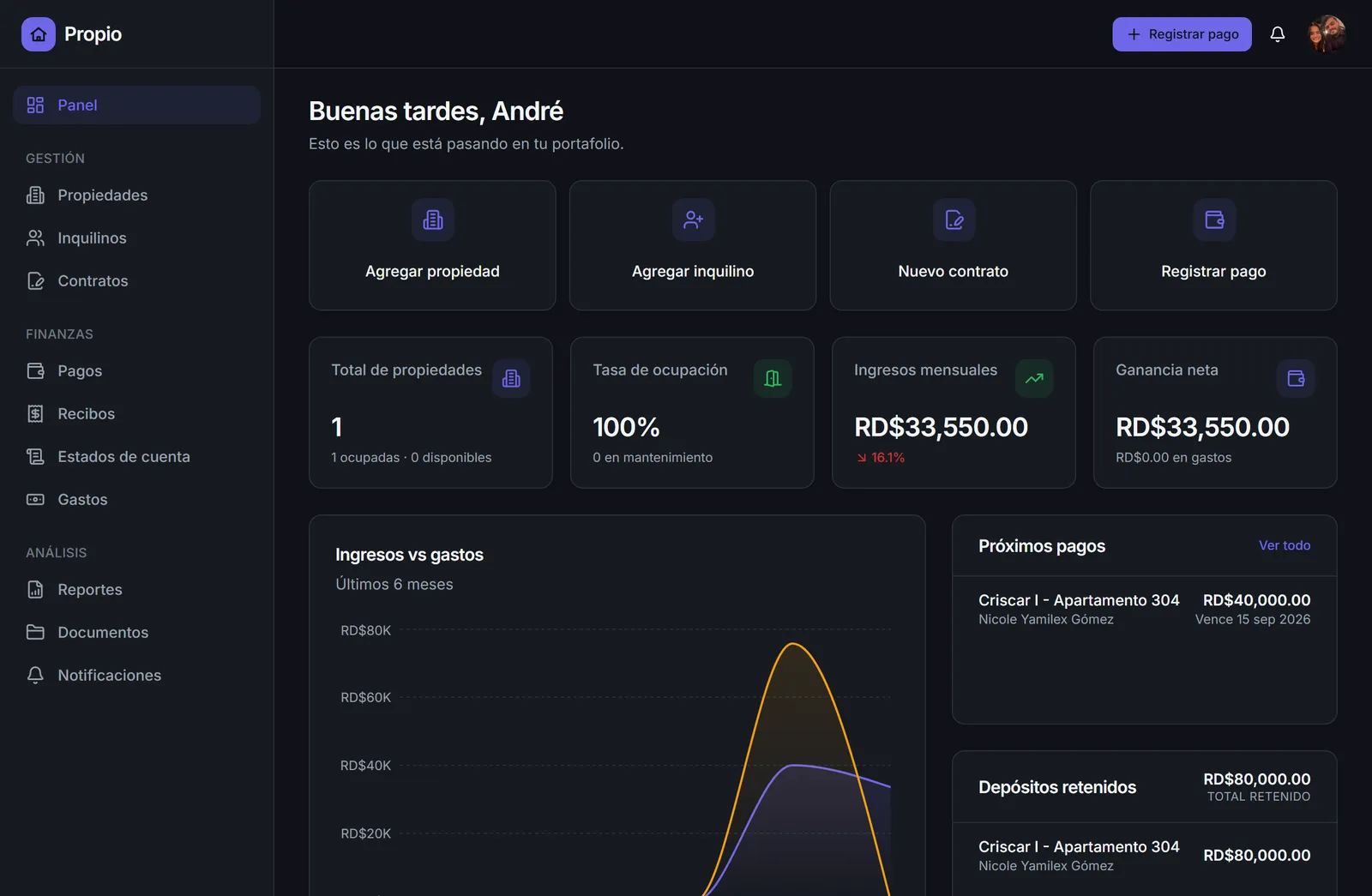Click the Propio house logo icon

point(39,34)
